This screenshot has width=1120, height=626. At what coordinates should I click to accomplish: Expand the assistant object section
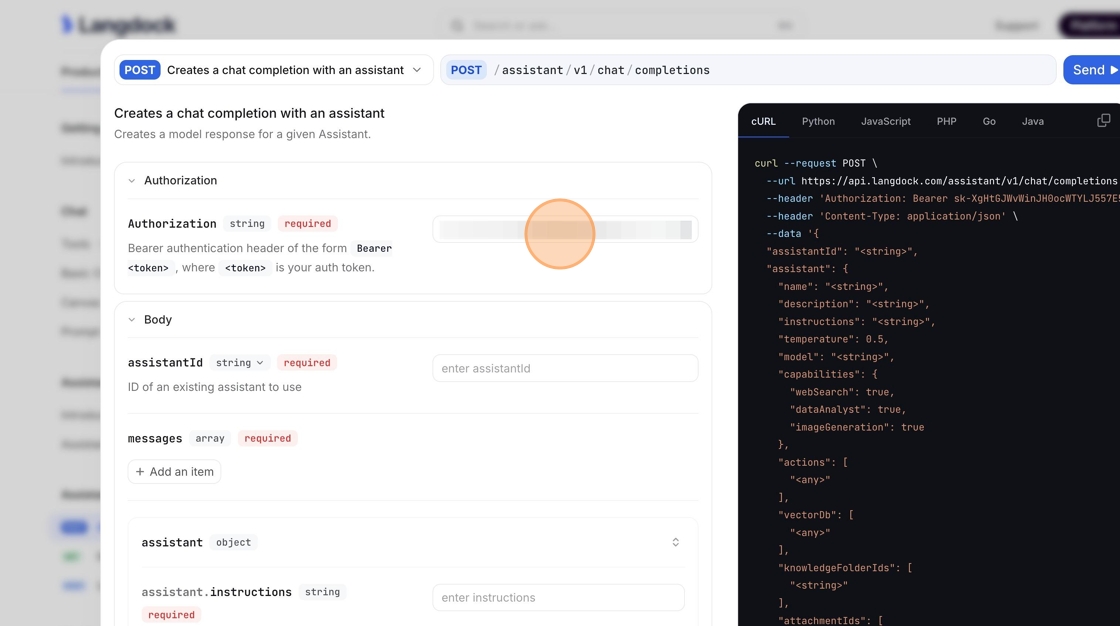[675, 542]
